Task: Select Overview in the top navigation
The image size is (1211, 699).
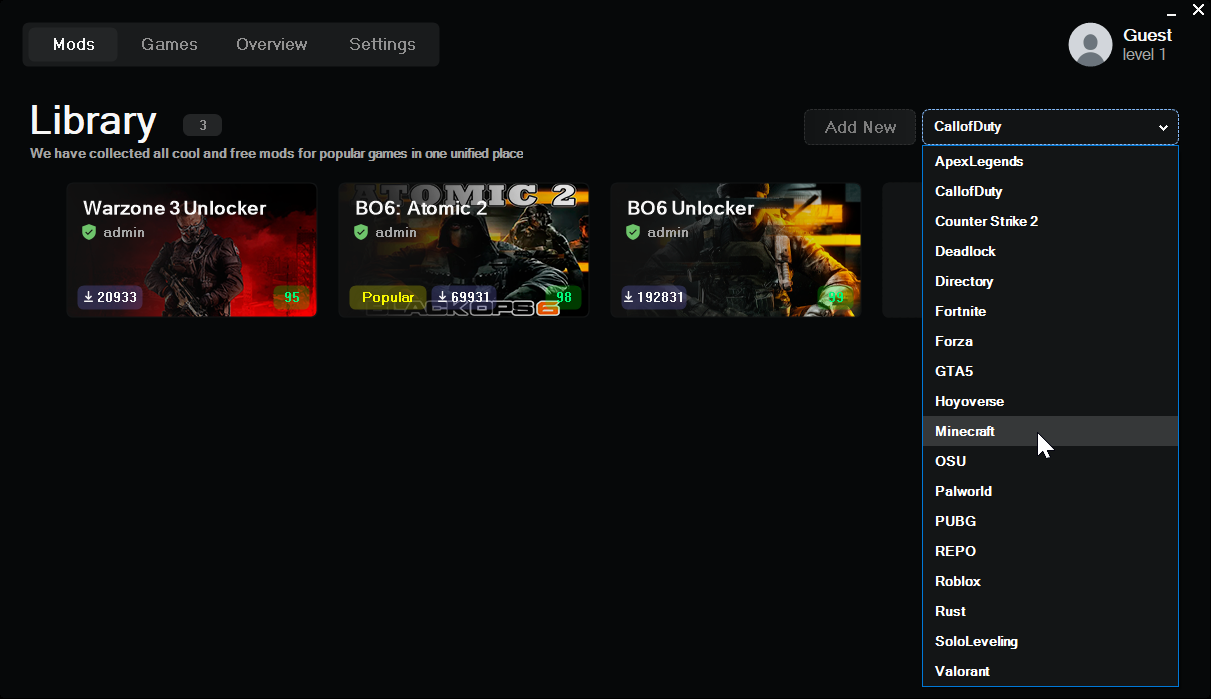Action: (271, 44)
